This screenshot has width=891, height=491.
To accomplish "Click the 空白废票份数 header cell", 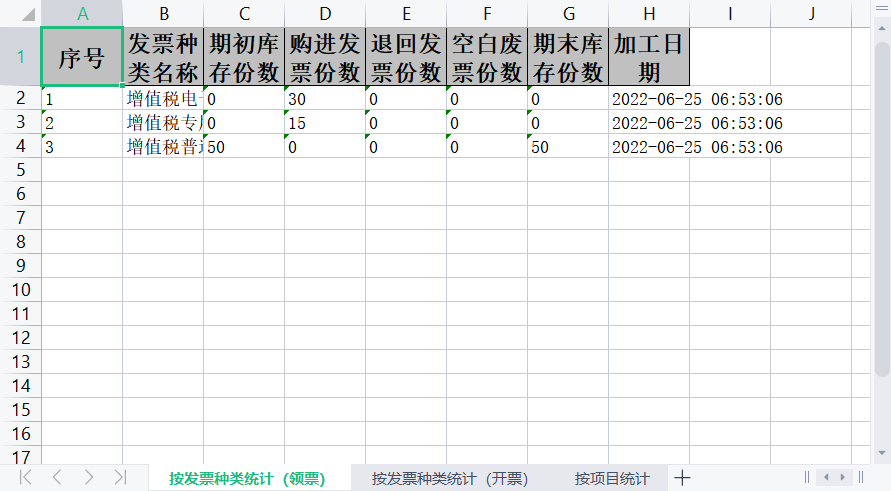I will point(487,57).
